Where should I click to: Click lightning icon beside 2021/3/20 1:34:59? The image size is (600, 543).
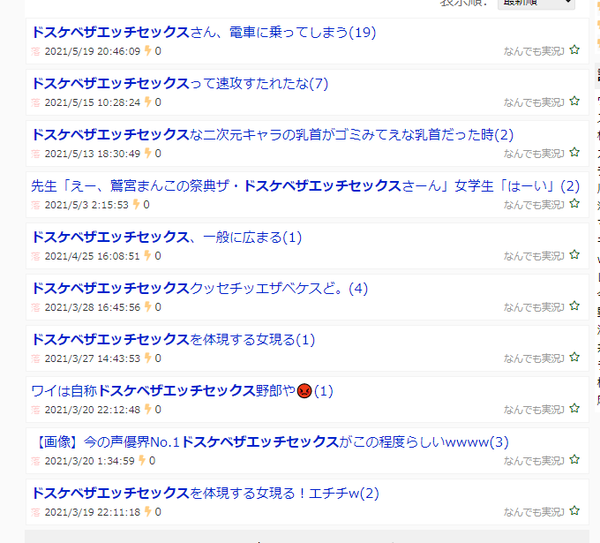point(142,461)
